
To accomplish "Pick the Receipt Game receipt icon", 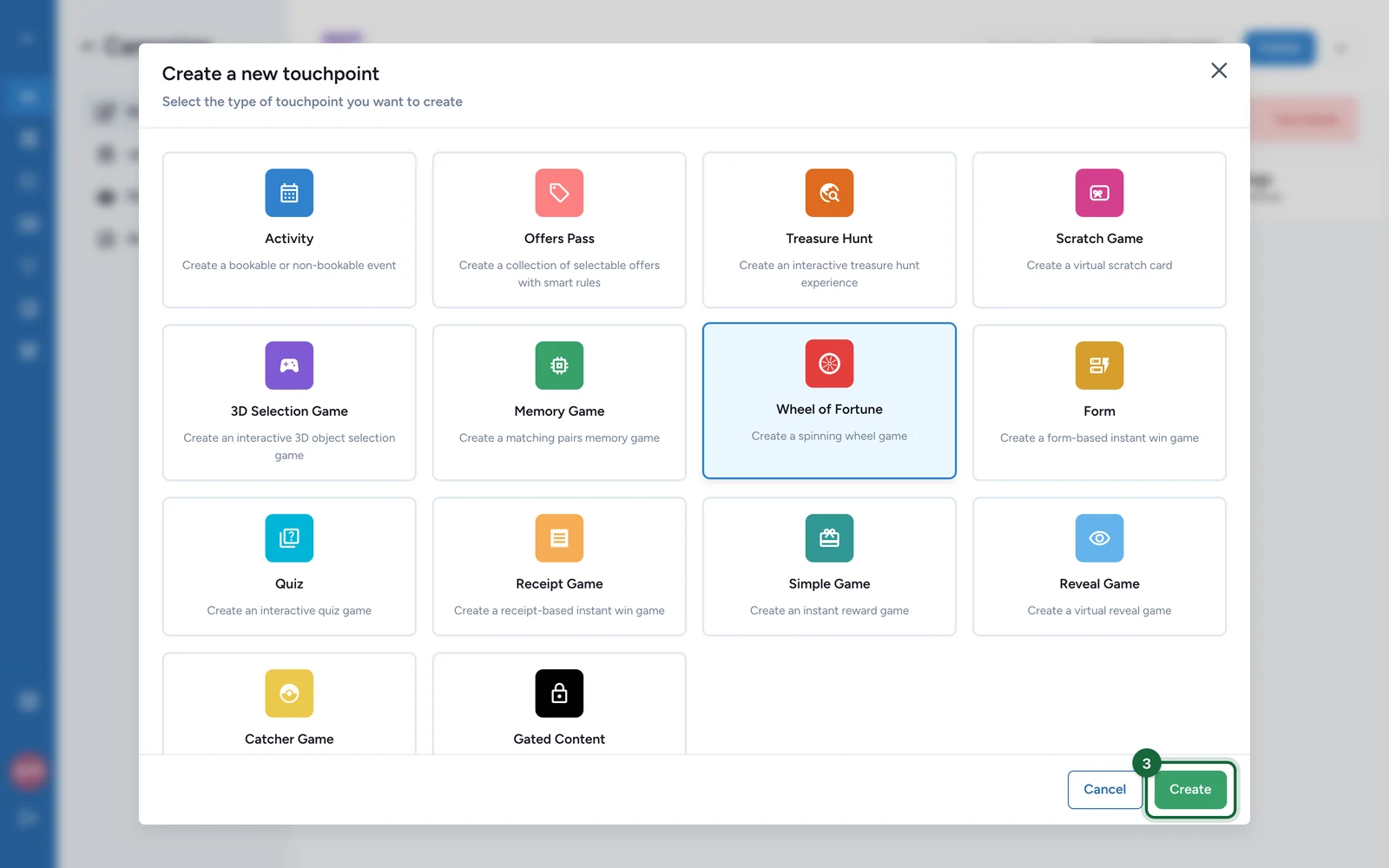I will pos(559,538).
